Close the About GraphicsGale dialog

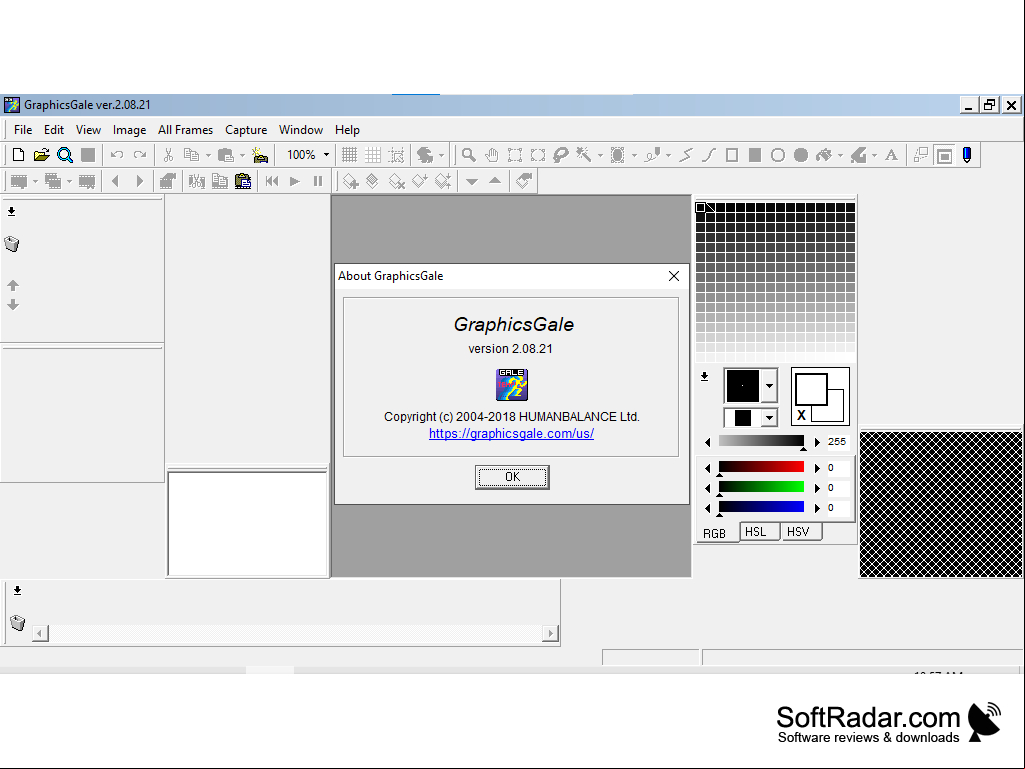674,276
